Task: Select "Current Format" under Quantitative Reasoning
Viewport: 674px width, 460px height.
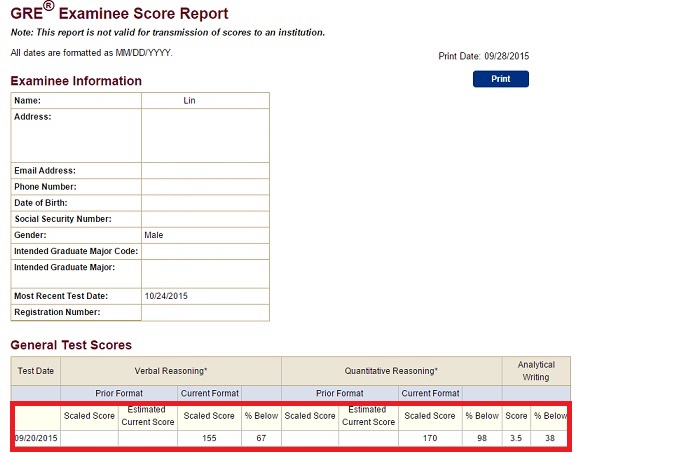Action: click(x=430, y=393)
